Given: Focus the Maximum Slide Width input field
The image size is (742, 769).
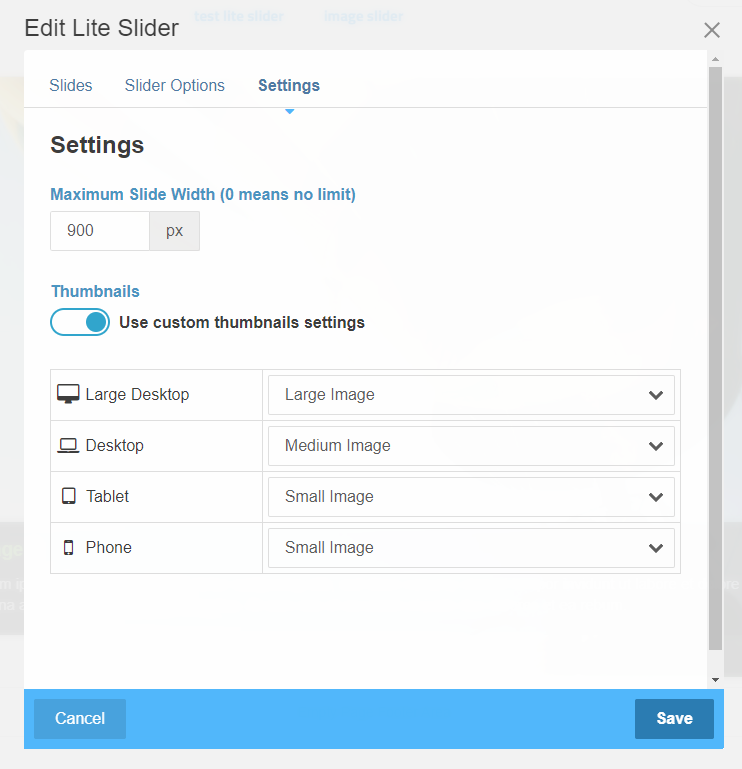Looking at the screenshot, I should (x=100, y=231).
